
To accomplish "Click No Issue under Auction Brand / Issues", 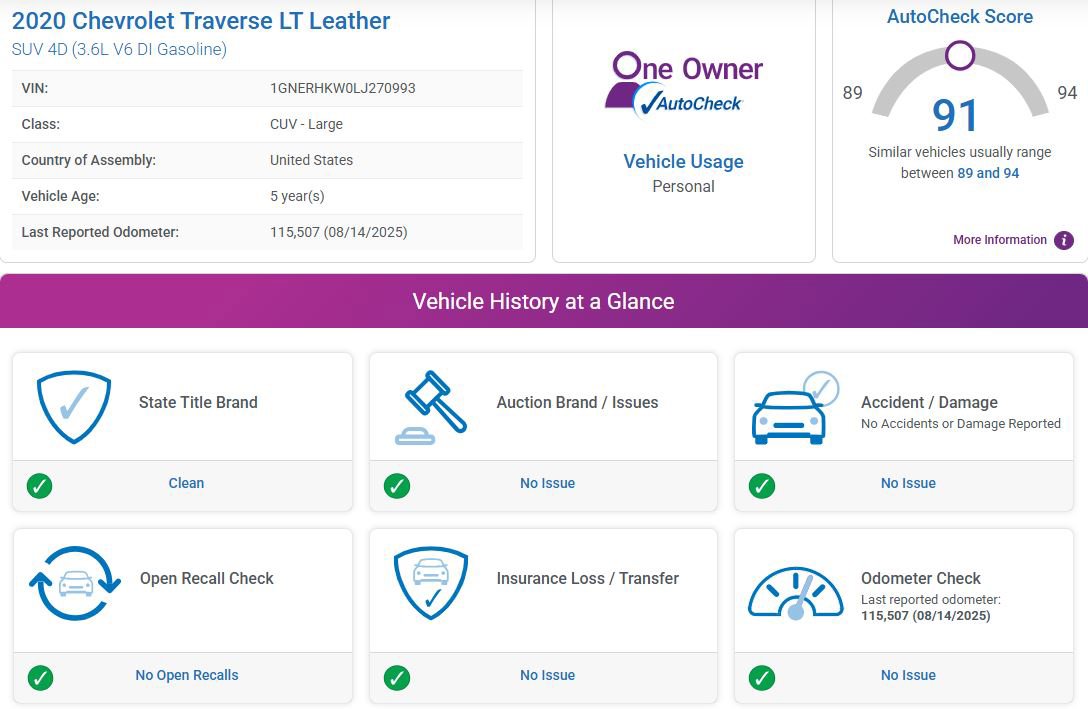I will [547, 483].
